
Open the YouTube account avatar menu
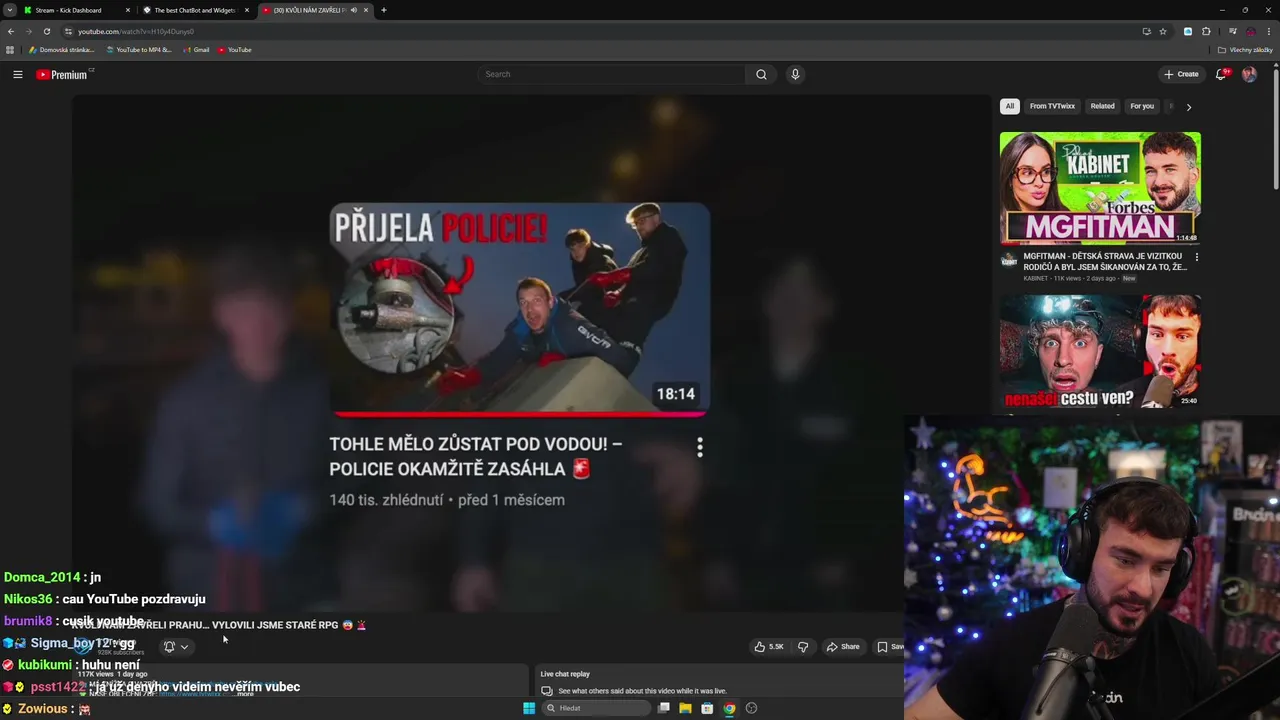(x=1249, y=74)
